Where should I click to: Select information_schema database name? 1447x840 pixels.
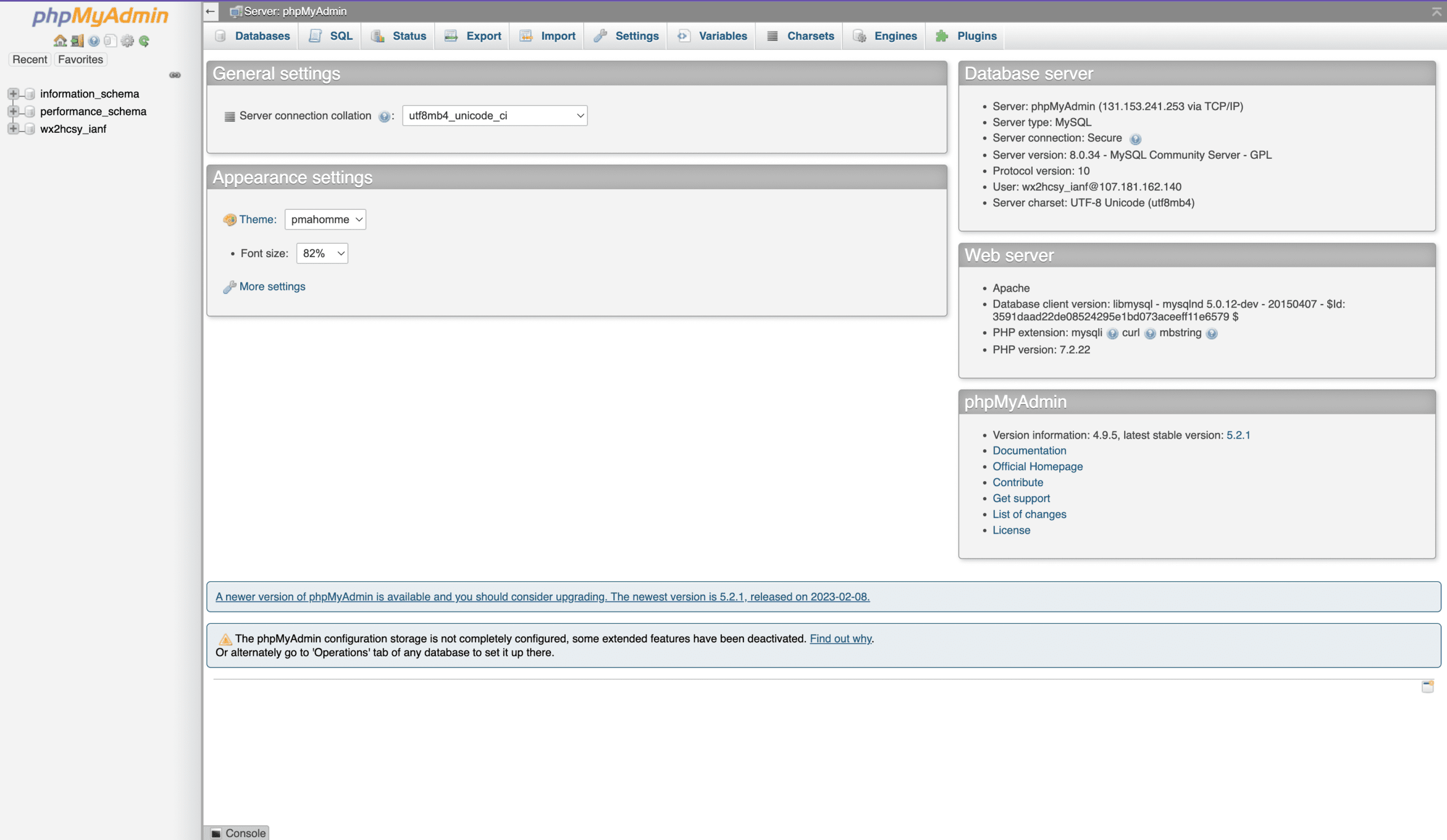coord(89,94)
